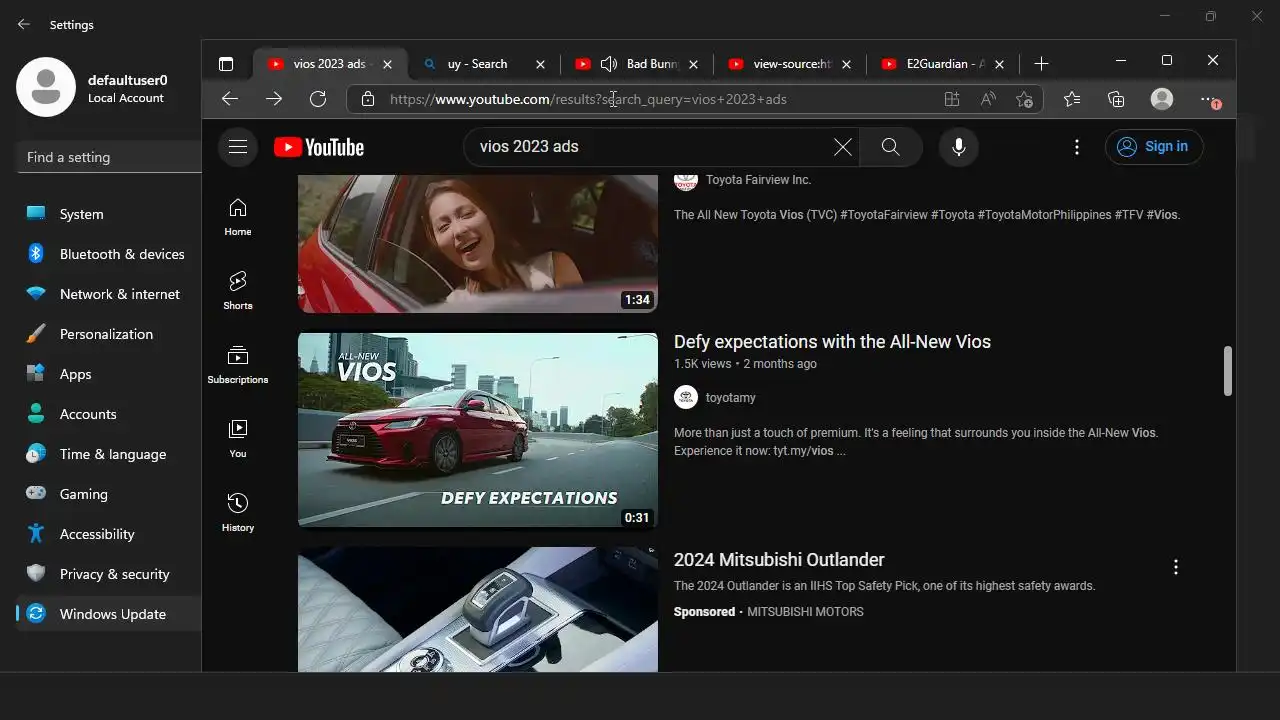
Task: Open Apps in Settings window
Action: coord(109,374)
